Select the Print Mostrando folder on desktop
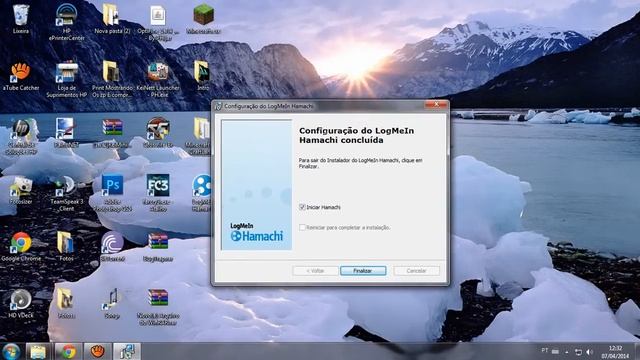Viewport: 640px width, 360px height. pos(111,79)
